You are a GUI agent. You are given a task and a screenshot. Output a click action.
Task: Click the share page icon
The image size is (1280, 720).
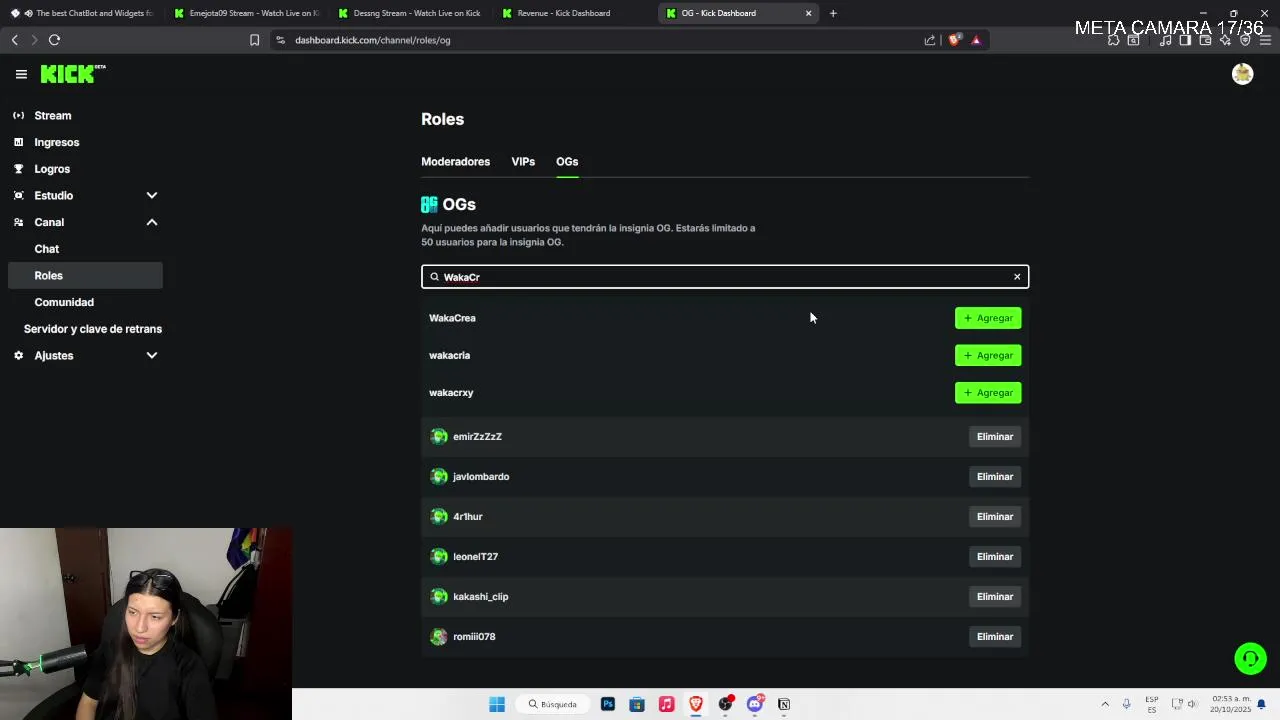(x=930, y=40)
